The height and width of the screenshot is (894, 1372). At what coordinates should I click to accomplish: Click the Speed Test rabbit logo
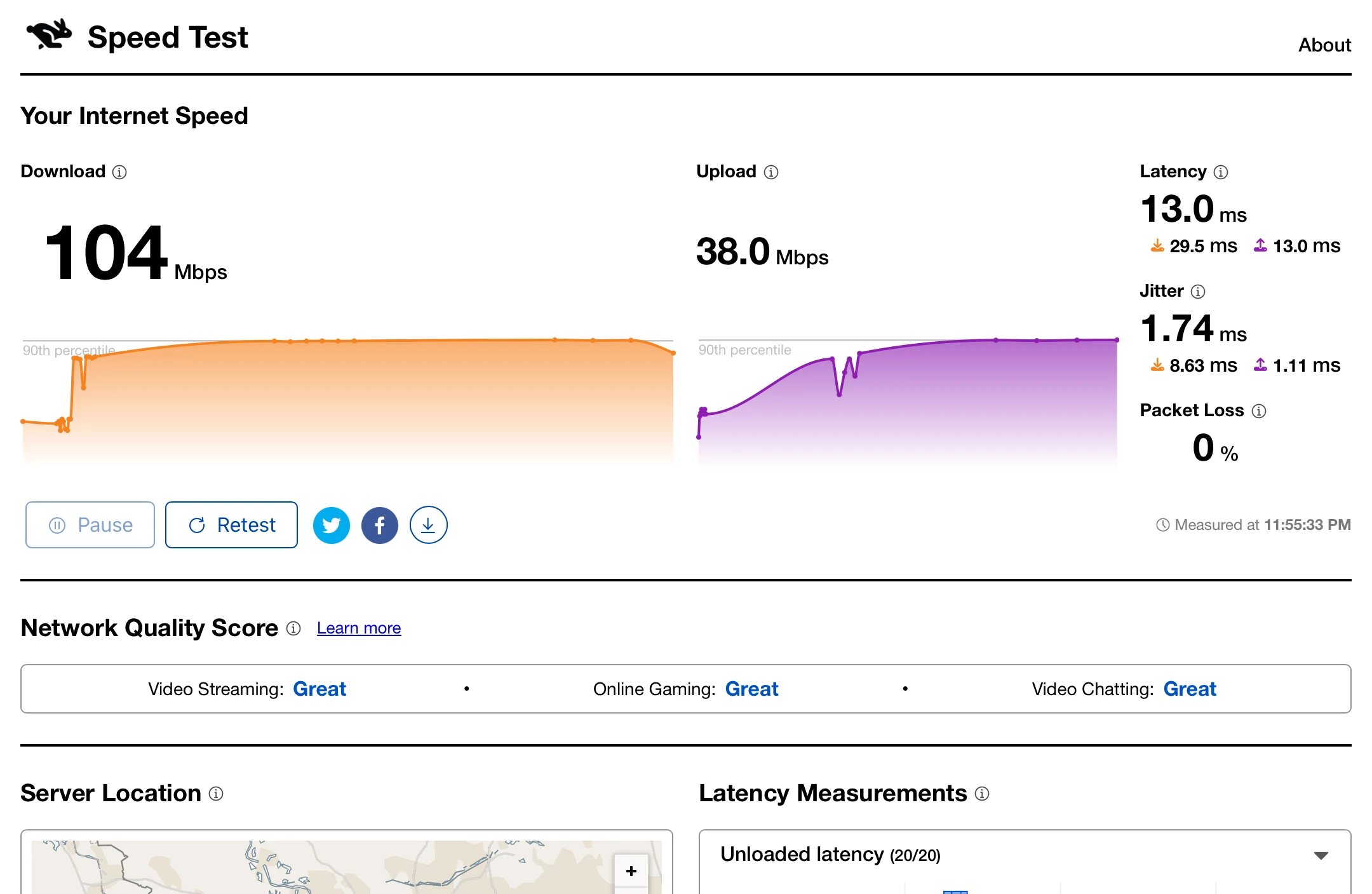coord(49,35)
